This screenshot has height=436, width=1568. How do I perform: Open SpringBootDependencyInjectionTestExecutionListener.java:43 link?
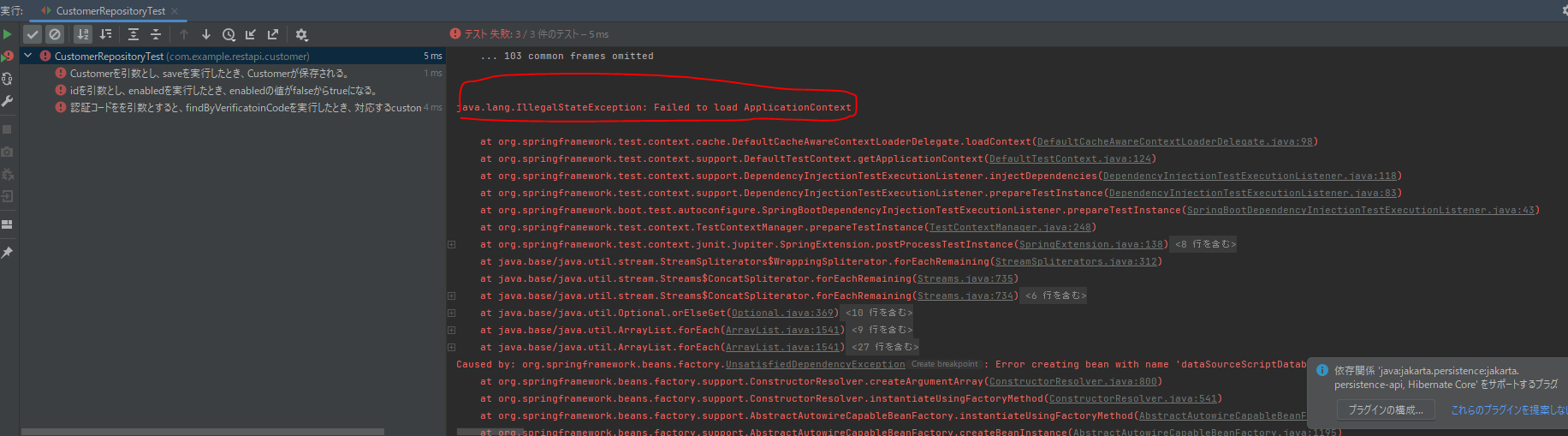point(1360,210)
